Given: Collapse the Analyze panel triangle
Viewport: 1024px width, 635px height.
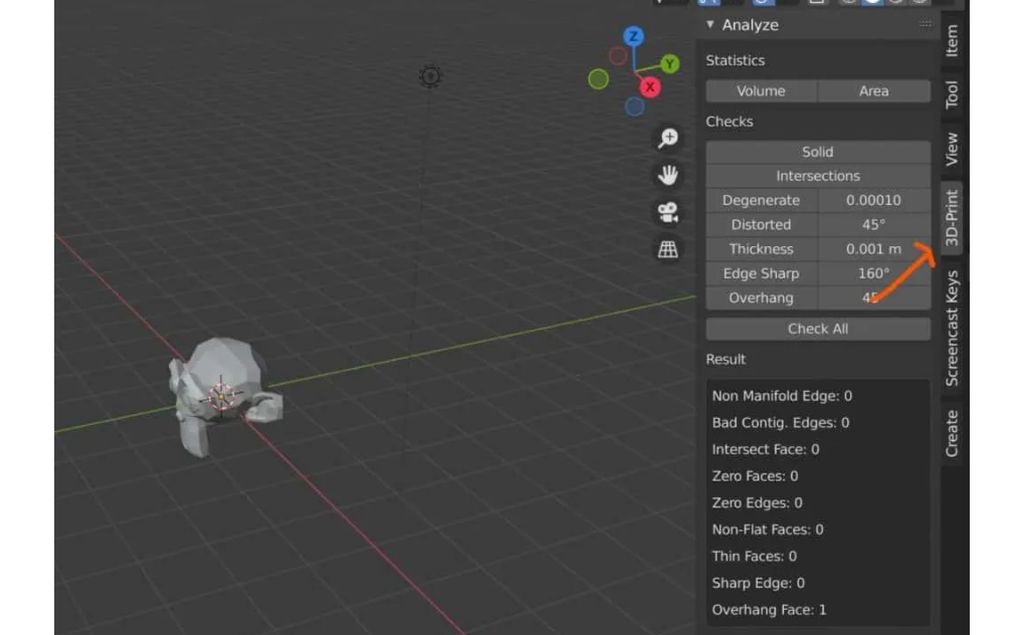Looking at the screenshot, I should click(710, 25).
